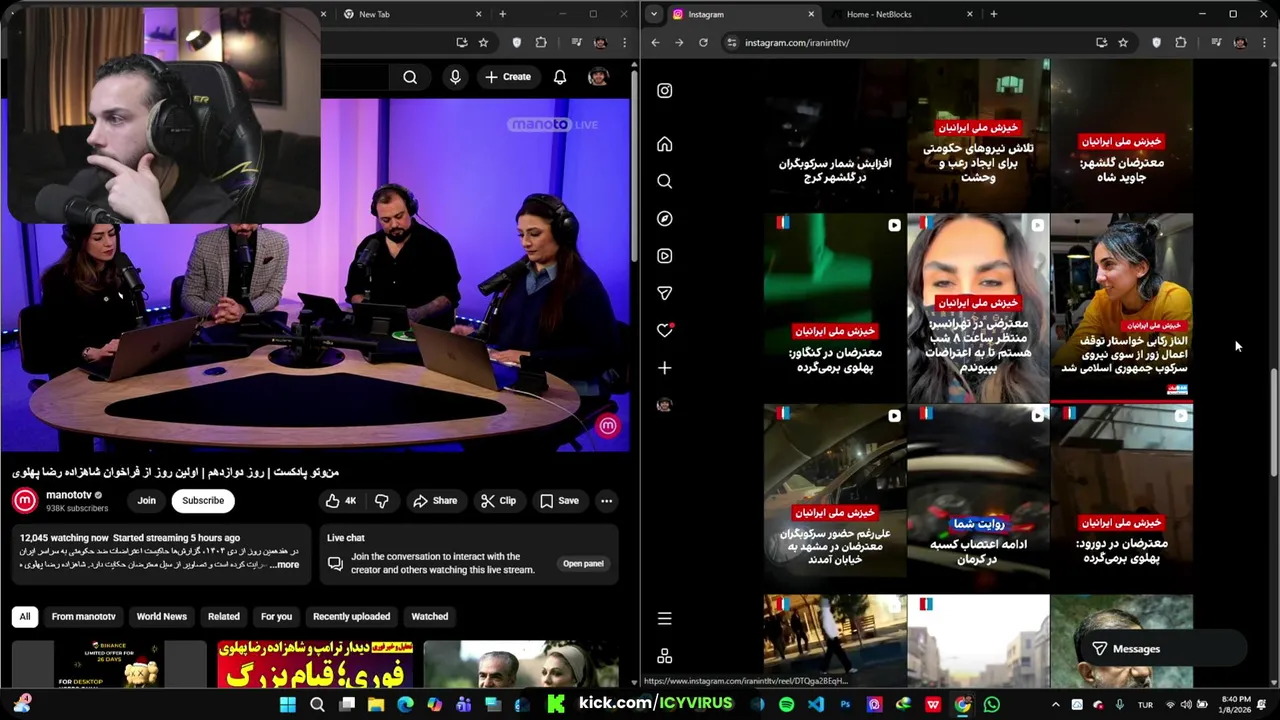Open extensions puzzle icon in YouTube window
Screen dimensions: 1280x720
click(541, 43)
